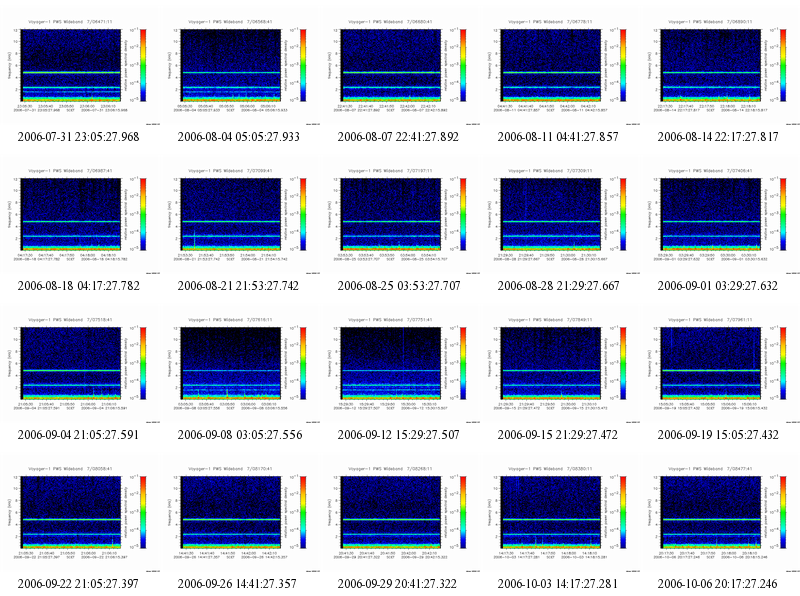Viewport: 800px width, 596px height.
Task: Click the color scale bar of the 2006-07-31 plot
Action: pyautogui.click(x=143, y=65)
